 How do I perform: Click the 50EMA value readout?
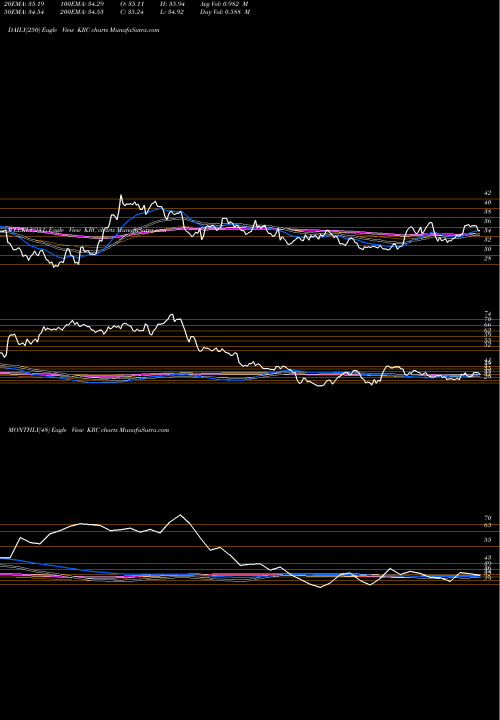point(22,12)
